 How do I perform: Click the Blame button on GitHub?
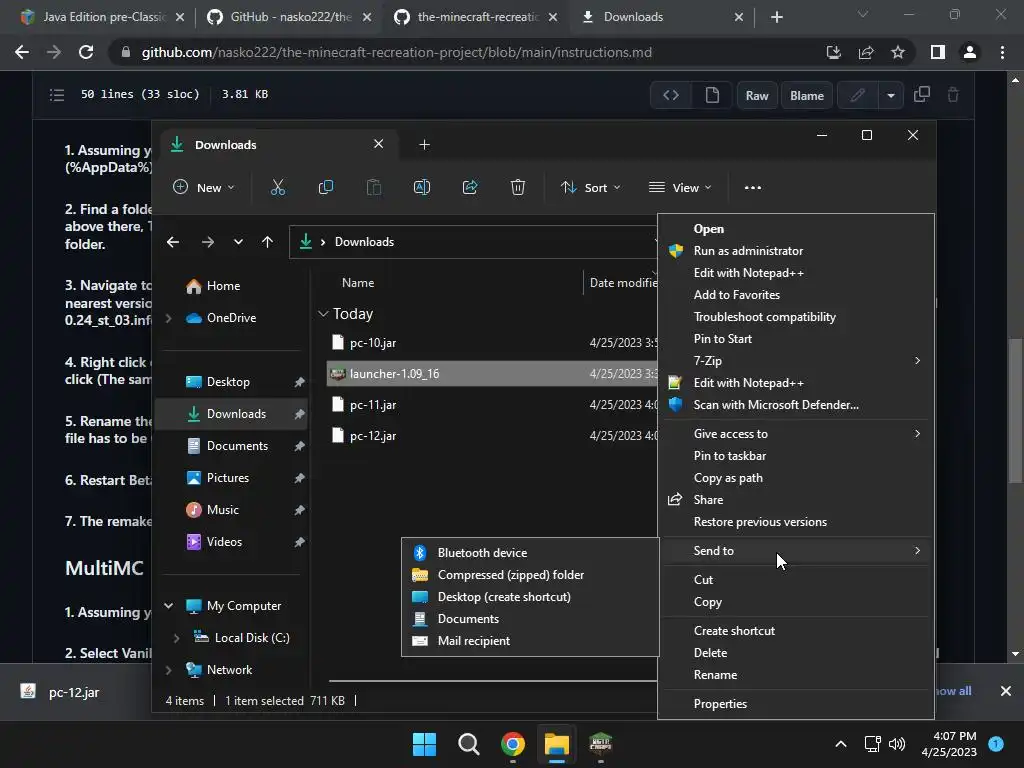(x=807, y=95)
